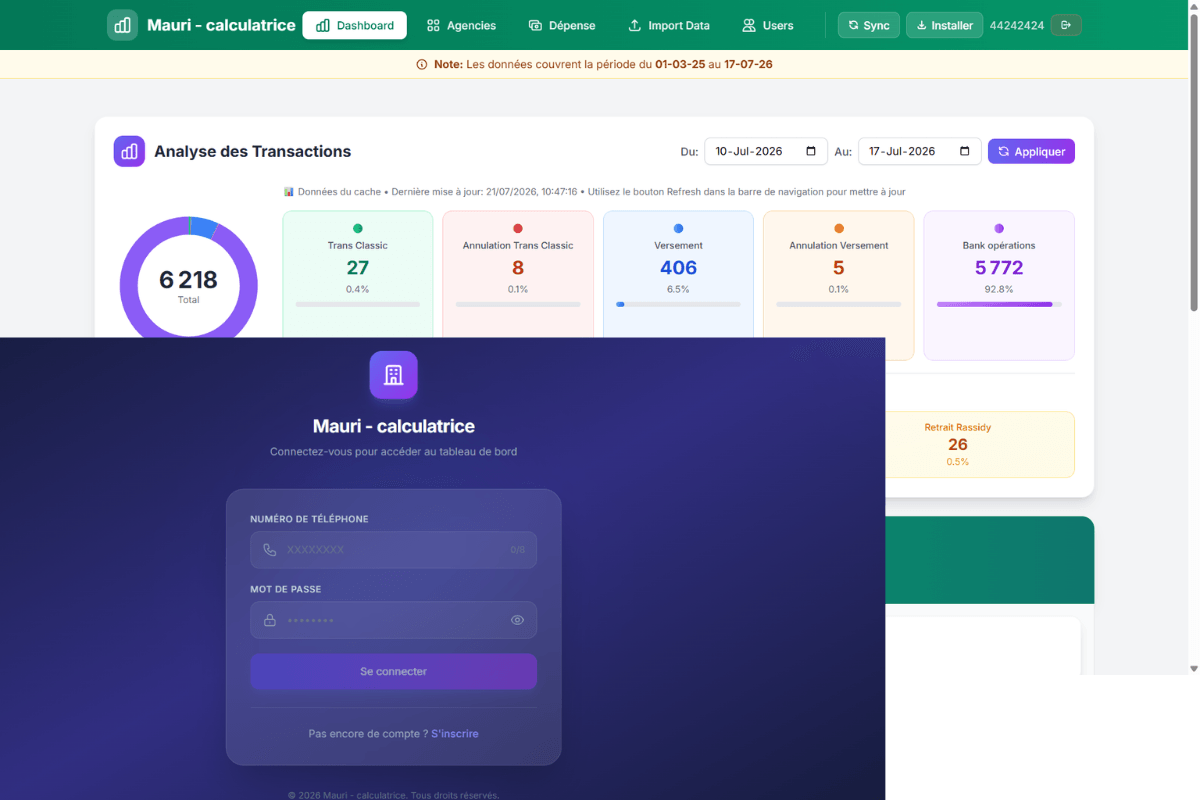Image resolution: width=1200 pixels, height=800 pixels.
Task: Apply the date range with Appliquer
Action: [1031, 151]
